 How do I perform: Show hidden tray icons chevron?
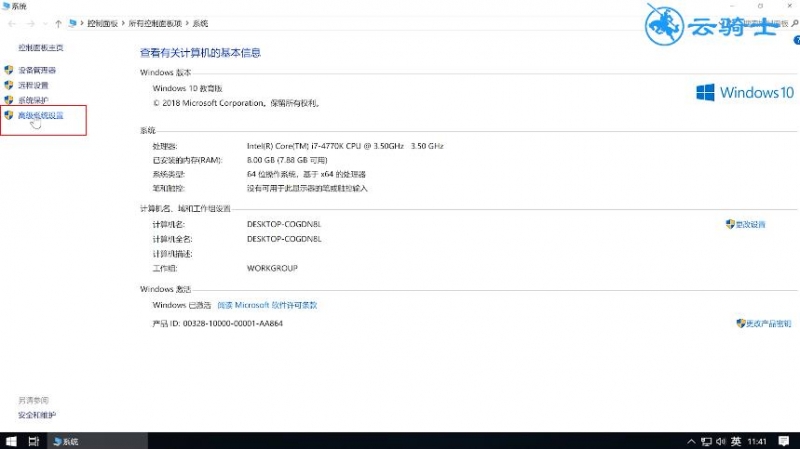pos(691,441)
